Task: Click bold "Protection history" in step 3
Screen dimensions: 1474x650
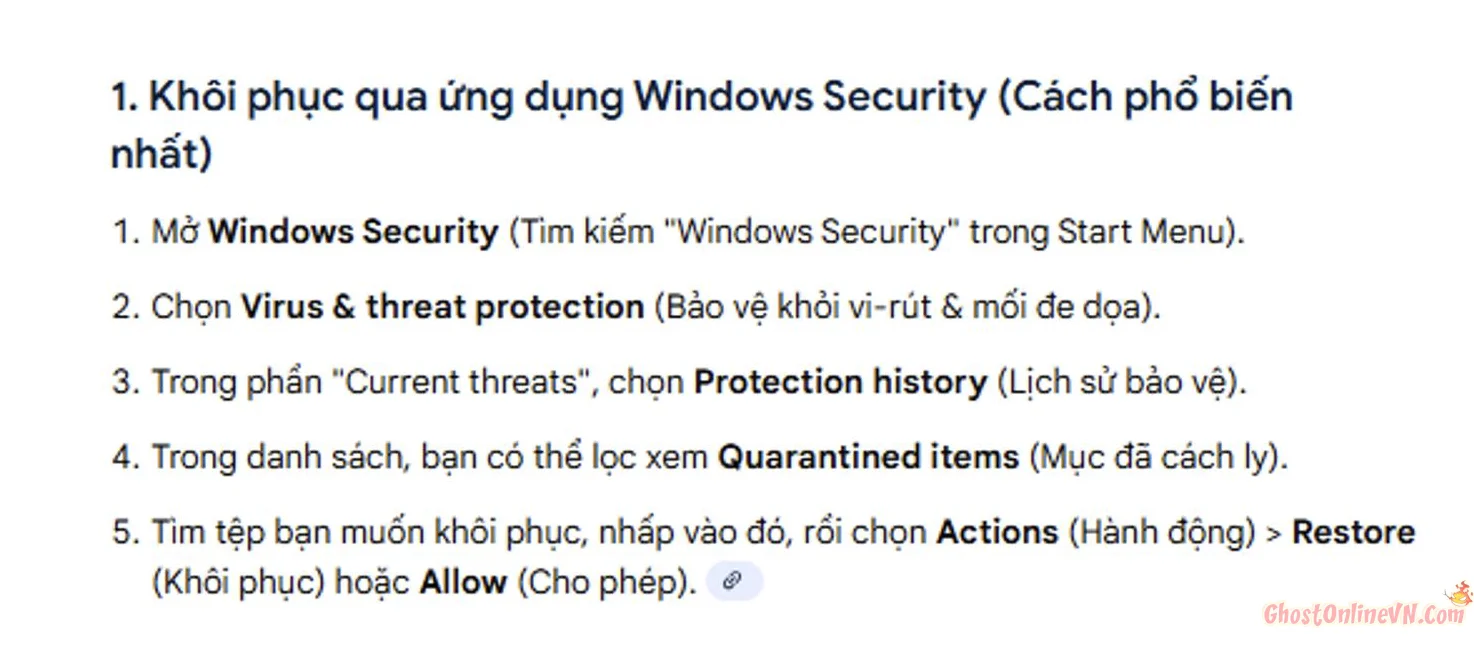Action: click(x=840, y=382)
